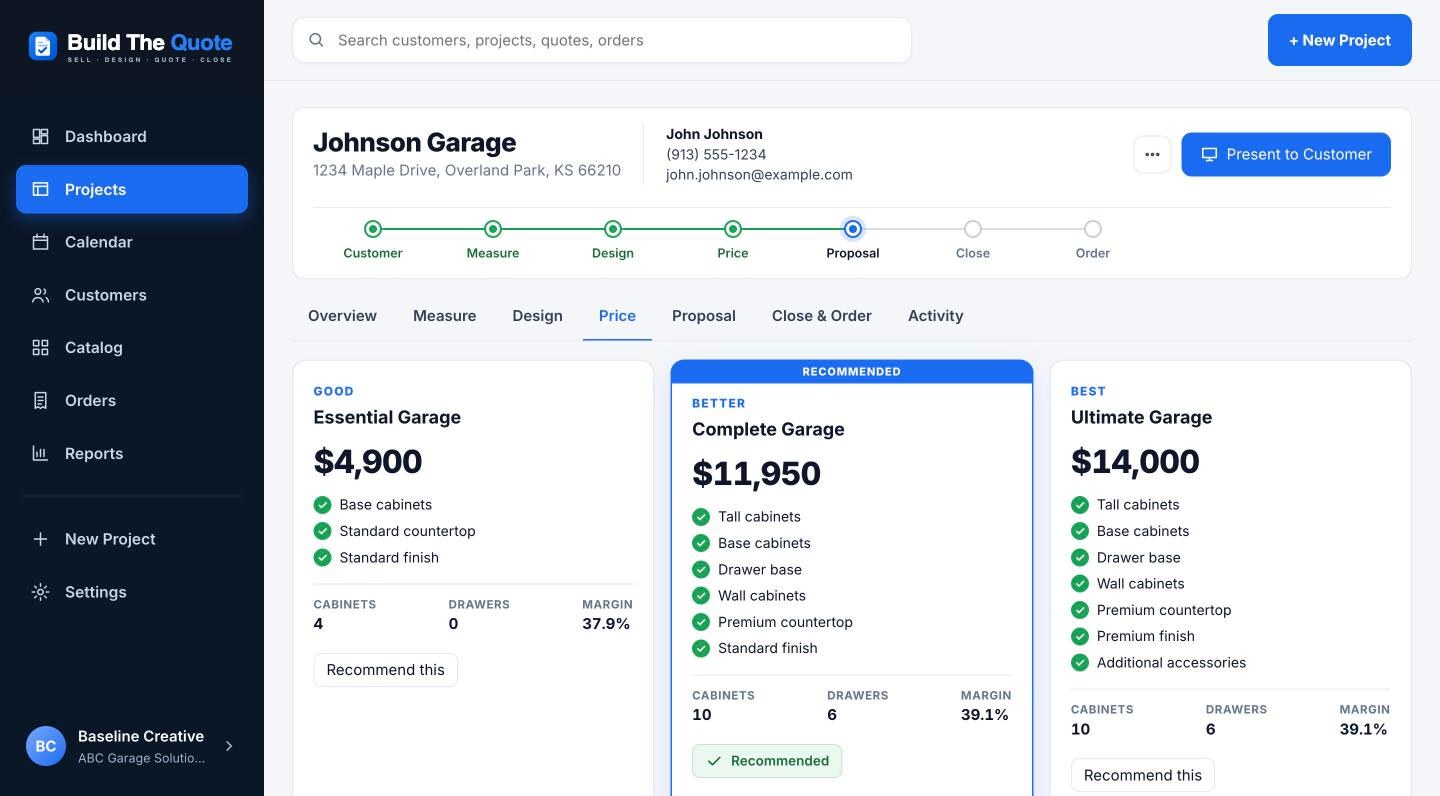Open the Catalog sidebar item
The width and height of the screenshot is (1440, 796).
click(132, 348)
